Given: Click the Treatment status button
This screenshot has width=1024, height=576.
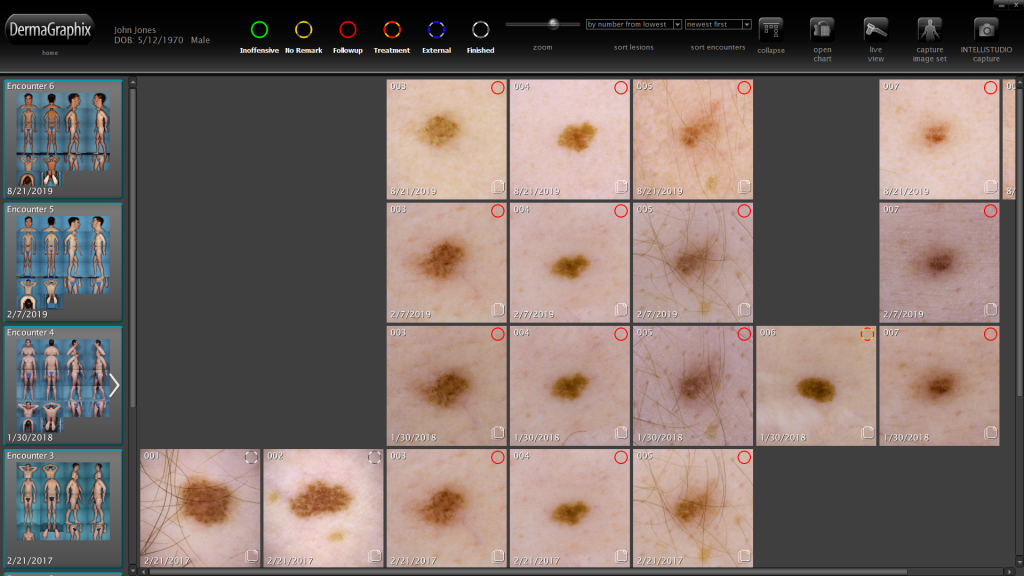Looking at the screenshot, I should pyautogui.click(x=392, y=30).
